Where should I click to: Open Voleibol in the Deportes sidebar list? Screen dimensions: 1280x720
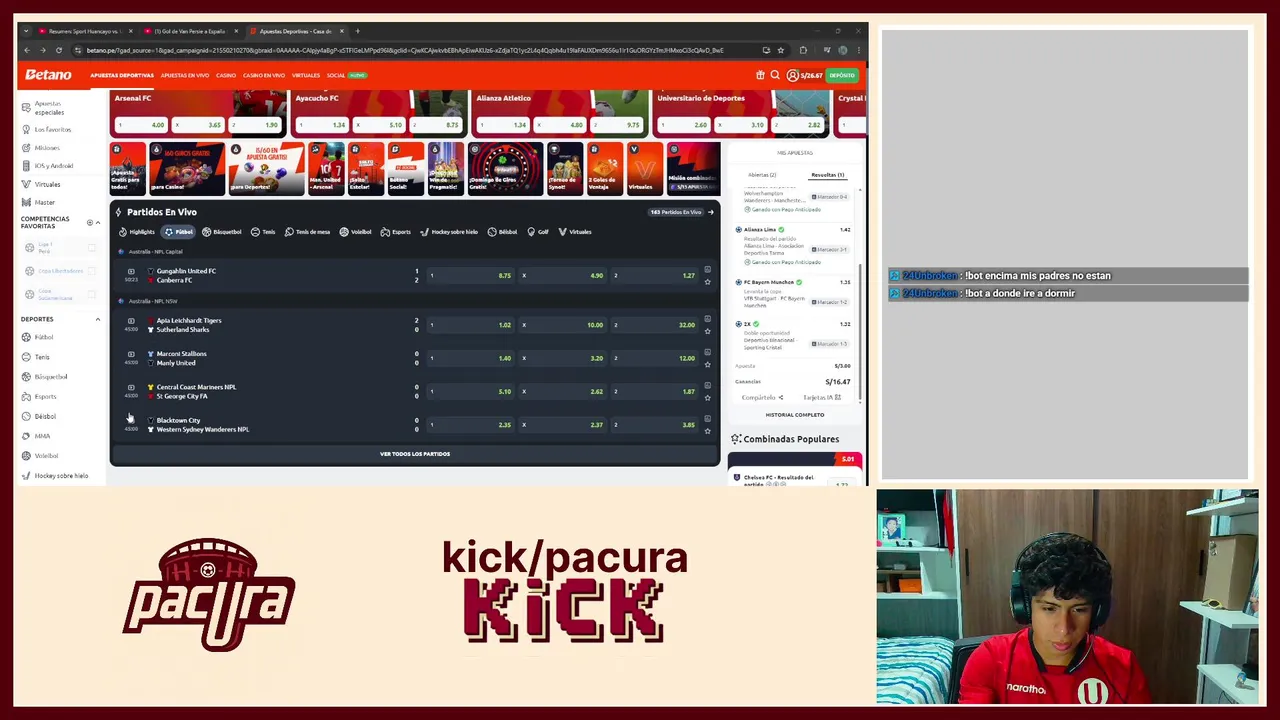click(x=46, y=456)
